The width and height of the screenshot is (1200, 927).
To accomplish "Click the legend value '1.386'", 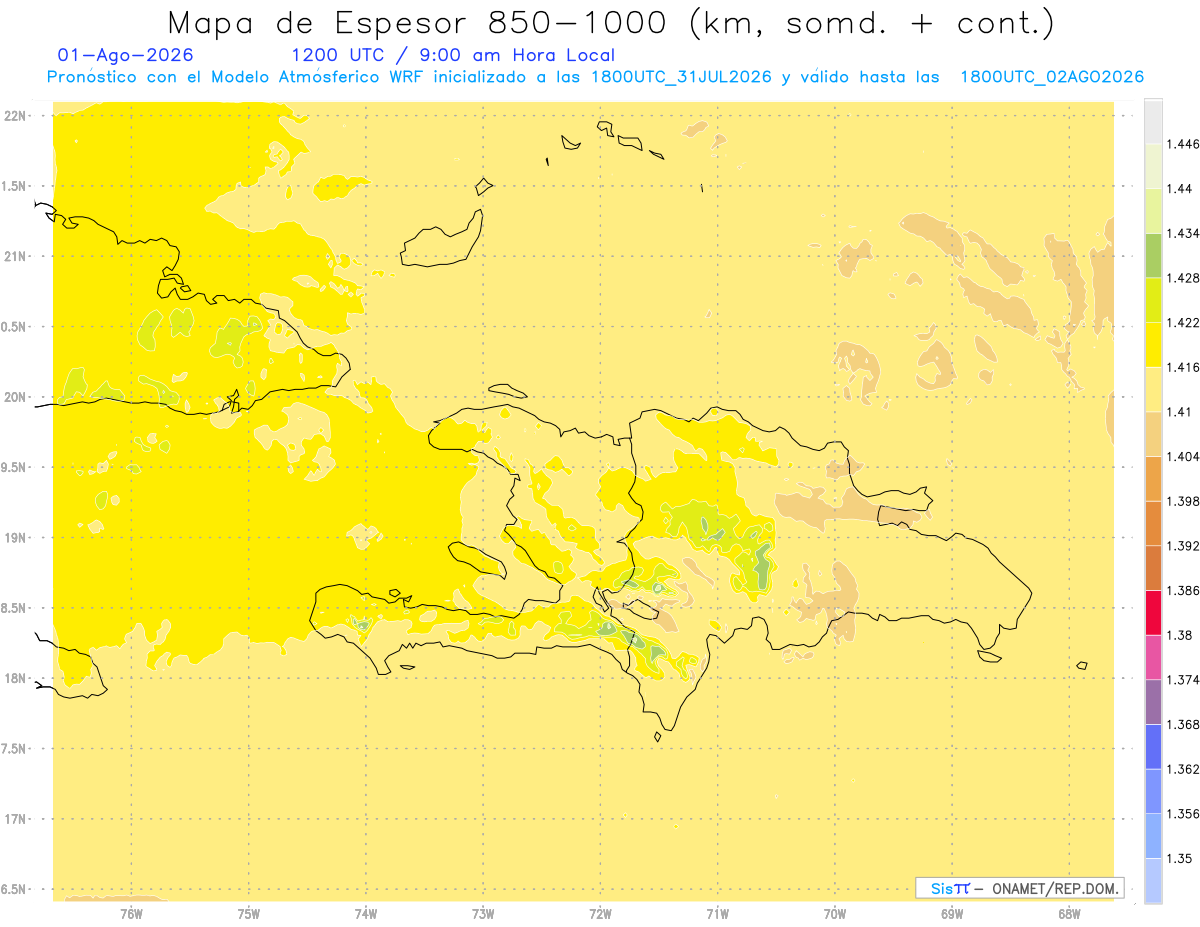I will pyautogui.click(x=1184, y=590).
